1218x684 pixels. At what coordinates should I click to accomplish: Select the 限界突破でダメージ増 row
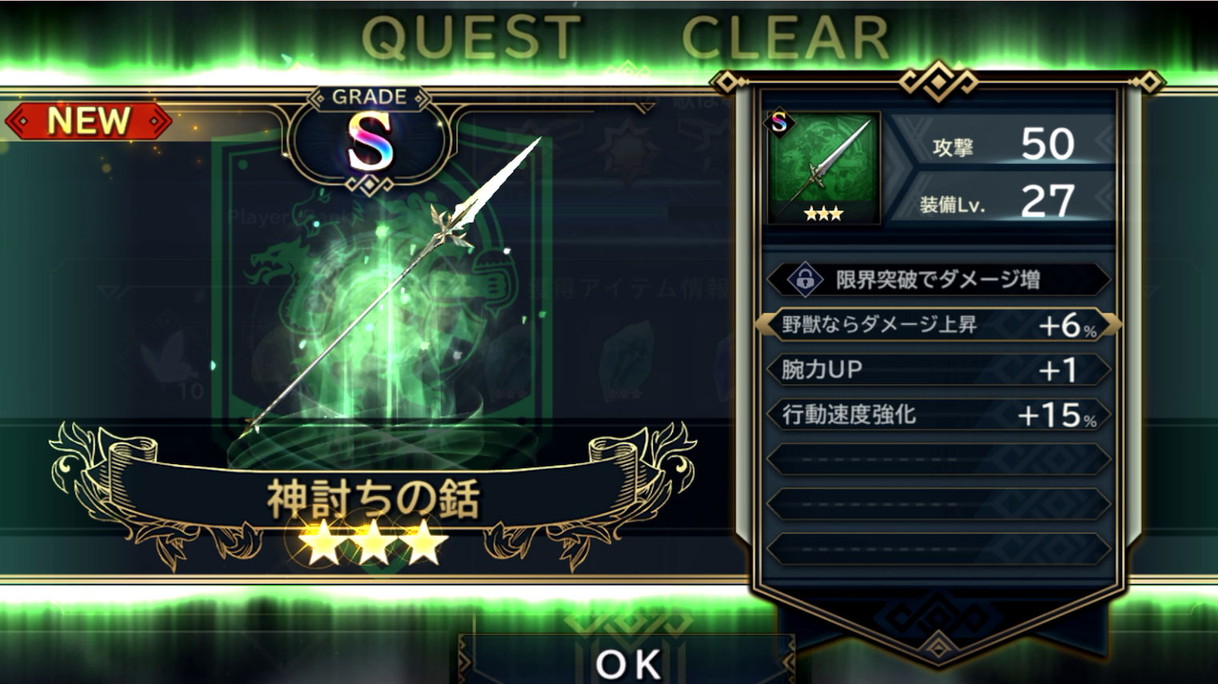pos(938,280)
